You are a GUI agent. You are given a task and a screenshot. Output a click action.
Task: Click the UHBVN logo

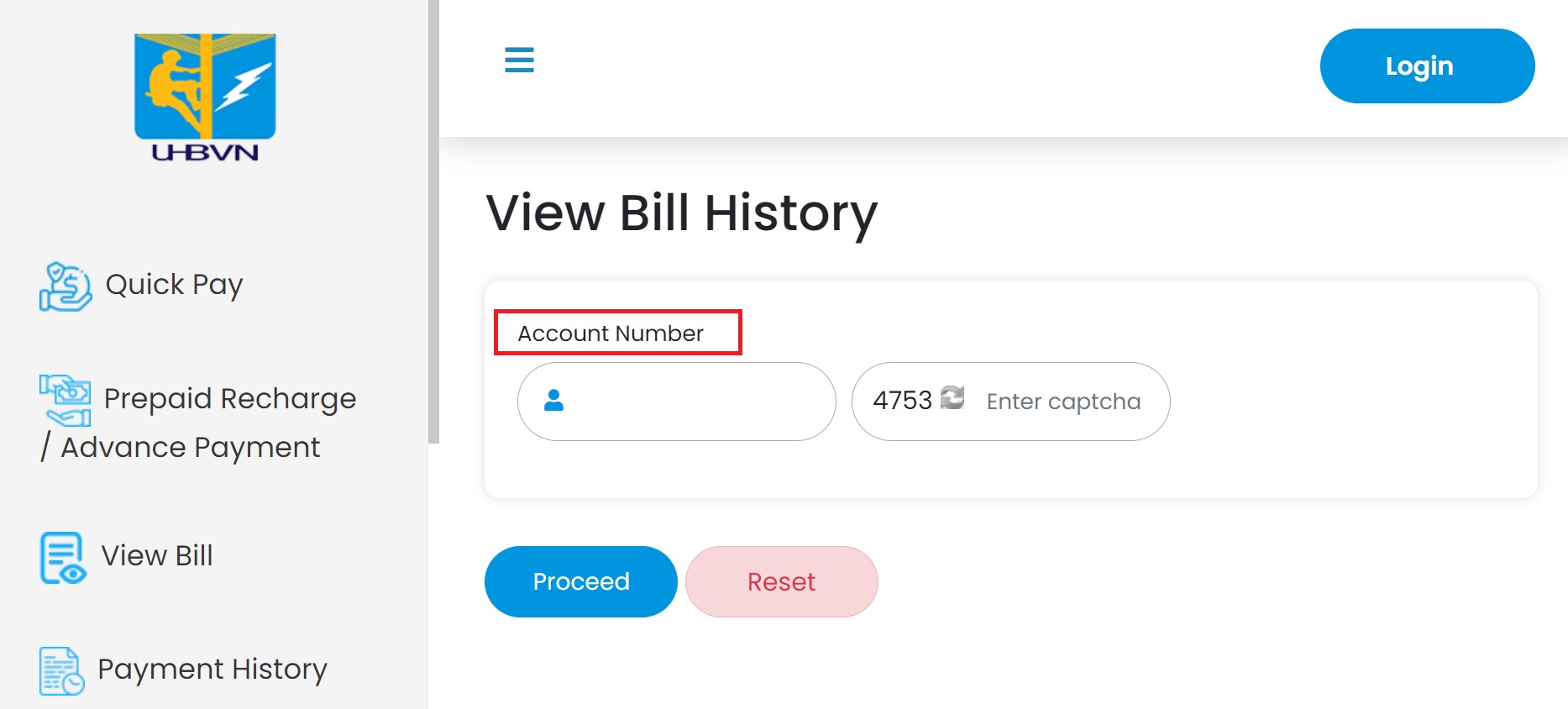(x=204, y=94)
